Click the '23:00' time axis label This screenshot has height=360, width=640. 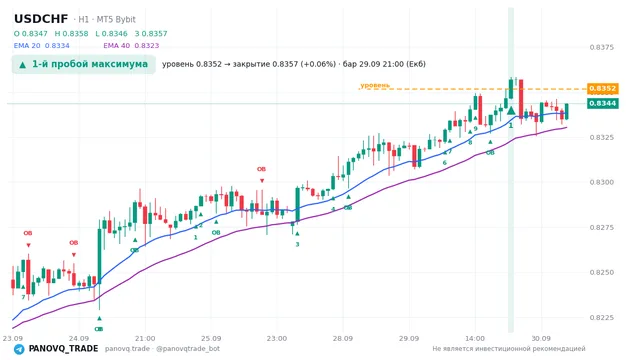point(277,338)
